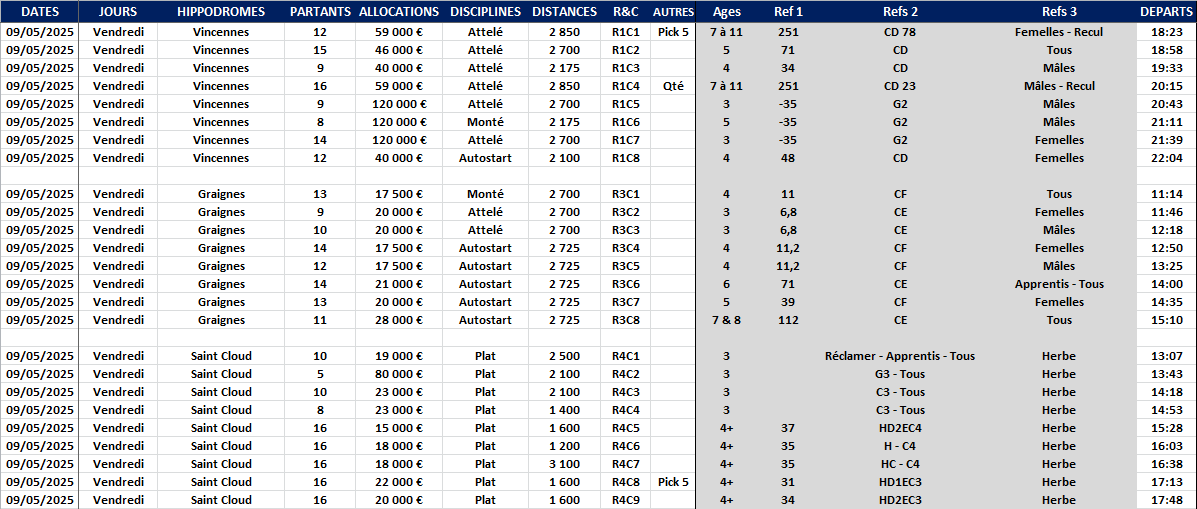The image size is (1197, 509).
Task: Select the DATES column header
Action: click(x=40, y=11)
